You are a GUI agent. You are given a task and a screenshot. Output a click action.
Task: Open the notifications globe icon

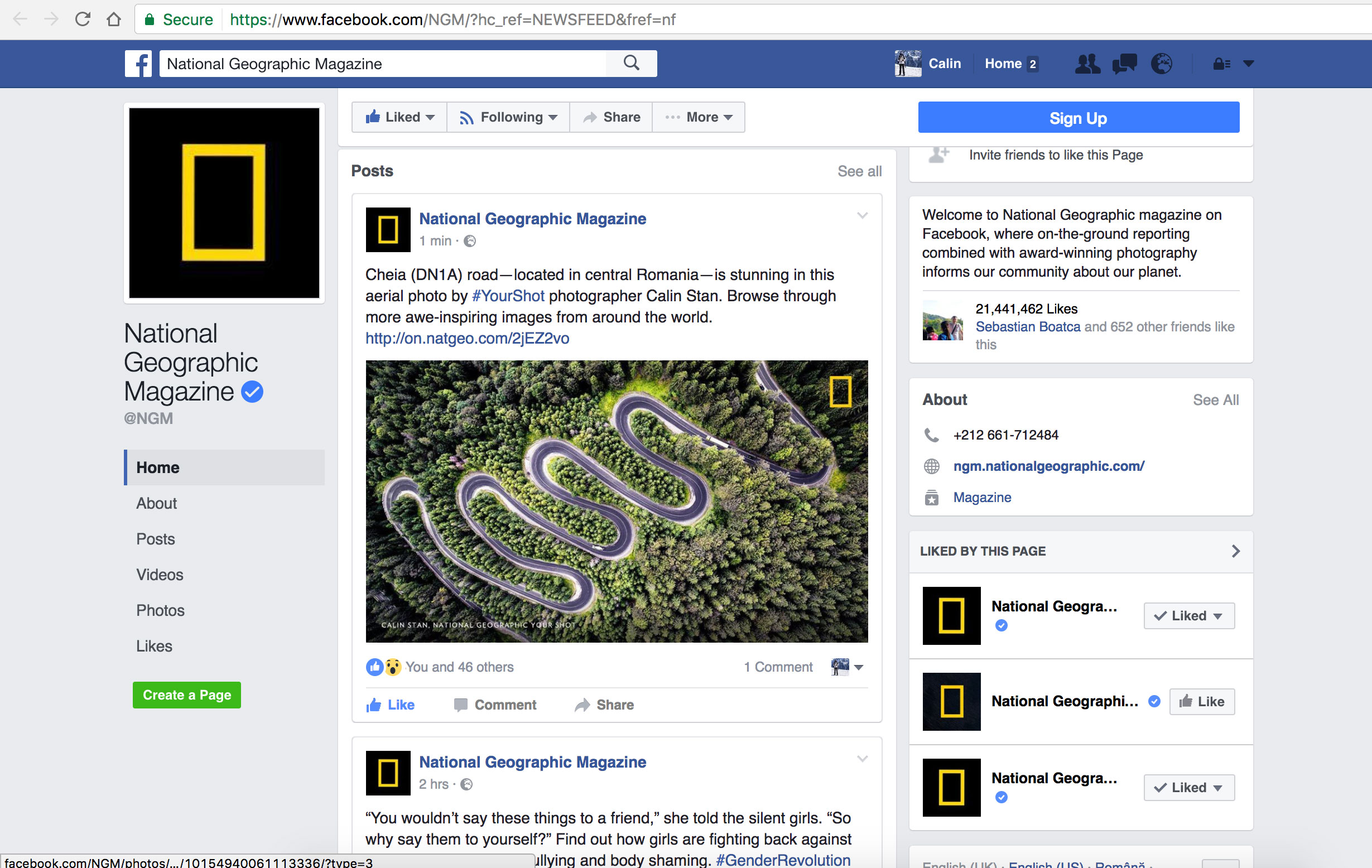[1161, 63]
